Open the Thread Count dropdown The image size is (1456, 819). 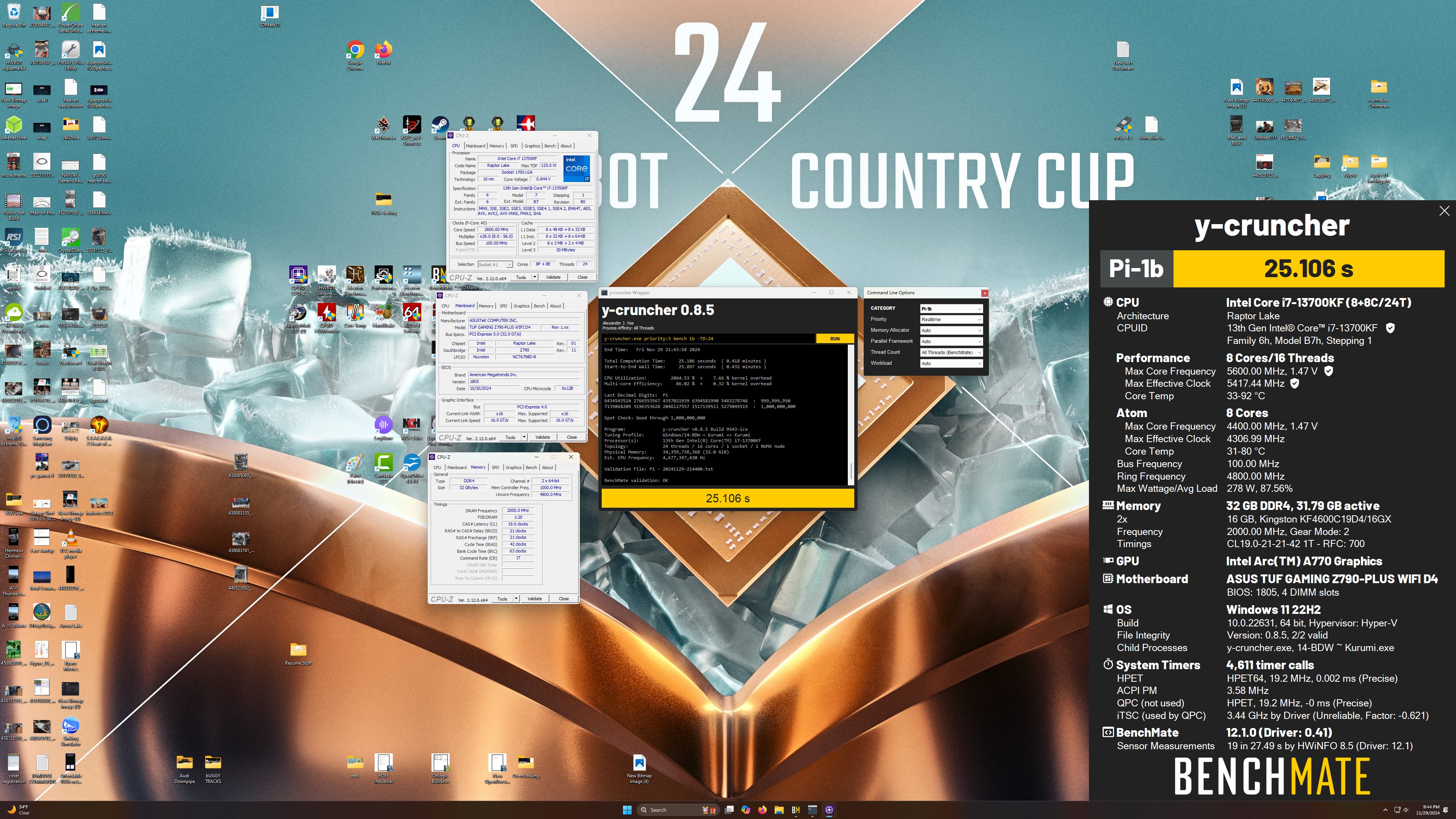pyautogui.click(x=952, y=352)
